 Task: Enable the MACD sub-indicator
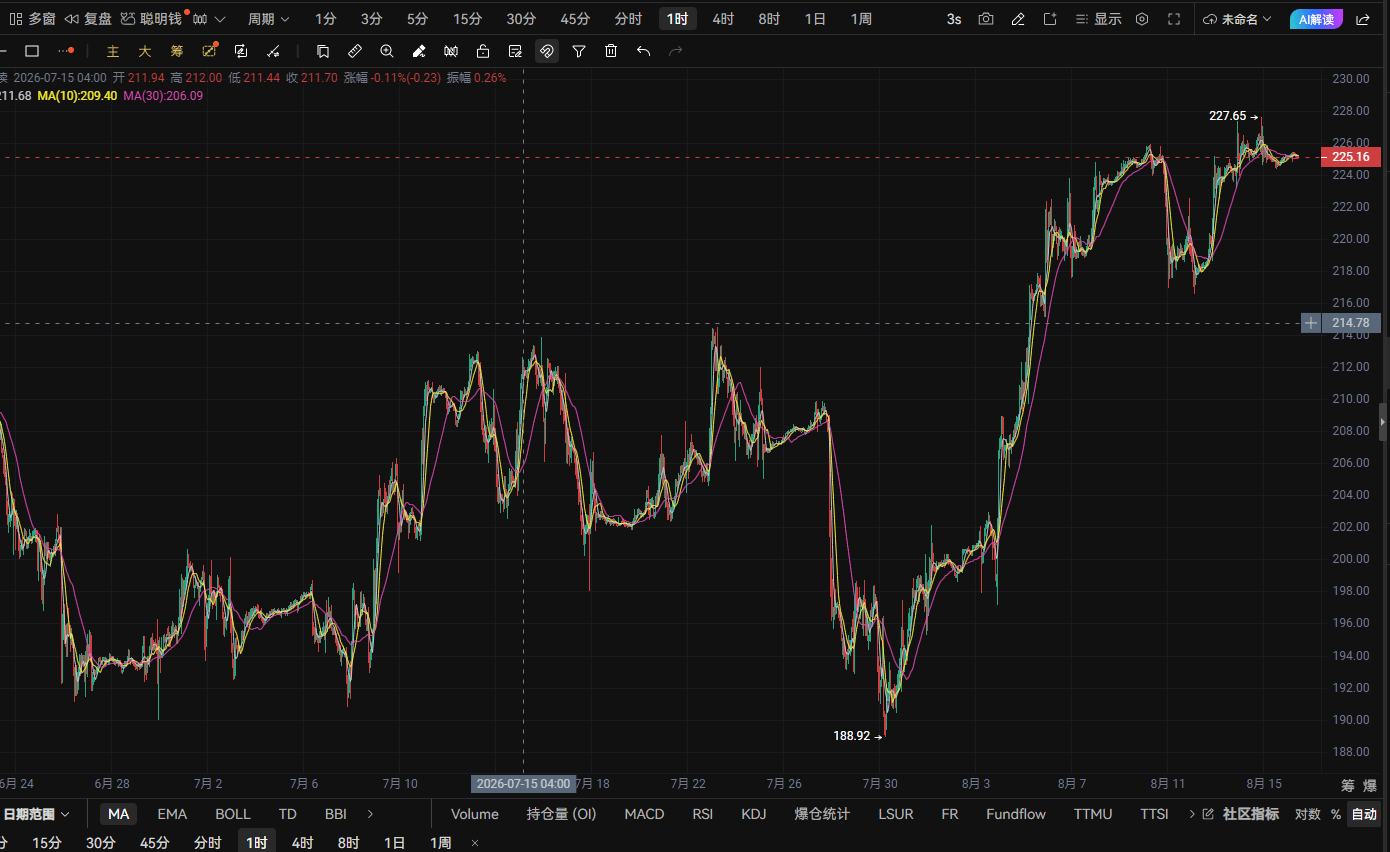[644, 814]
